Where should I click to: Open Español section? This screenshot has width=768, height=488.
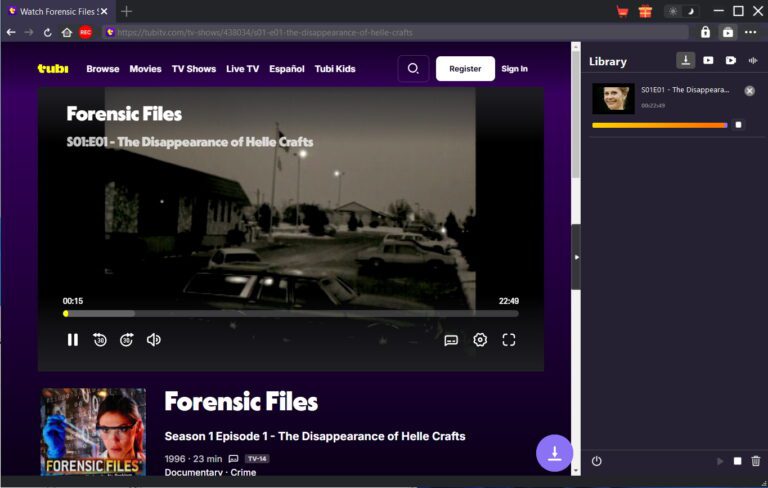(287, 69)
